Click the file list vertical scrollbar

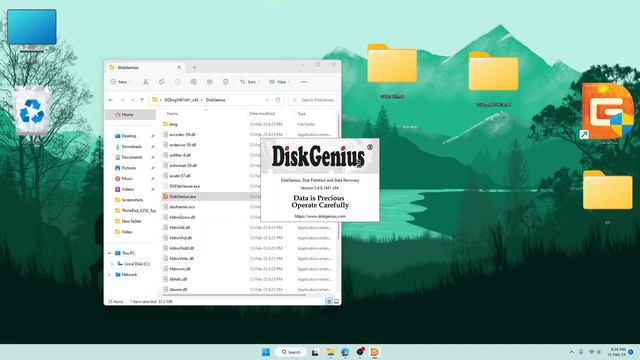[338, 176]
